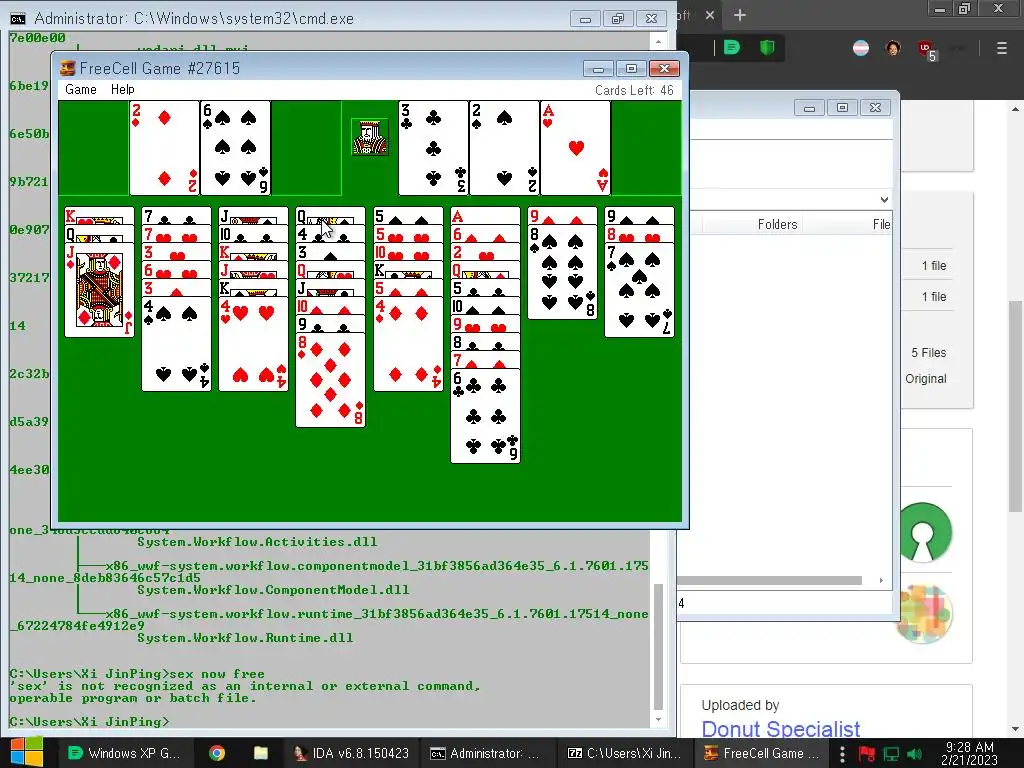Click the volume speaker tray icon
1024x768 pixels.
click(915, 754)
